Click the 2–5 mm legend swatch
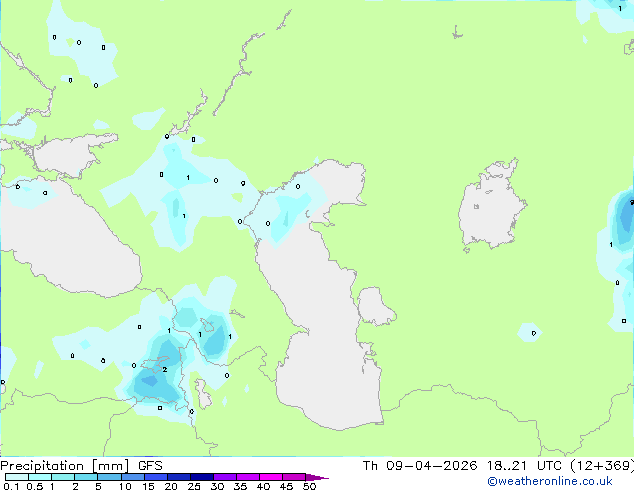 pyautogui.click(x=86, y=477)
